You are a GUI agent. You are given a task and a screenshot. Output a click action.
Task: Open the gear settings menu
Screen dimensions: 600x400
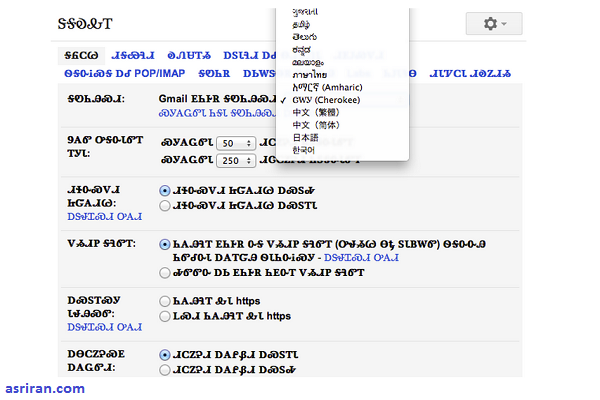coord(493,23)
